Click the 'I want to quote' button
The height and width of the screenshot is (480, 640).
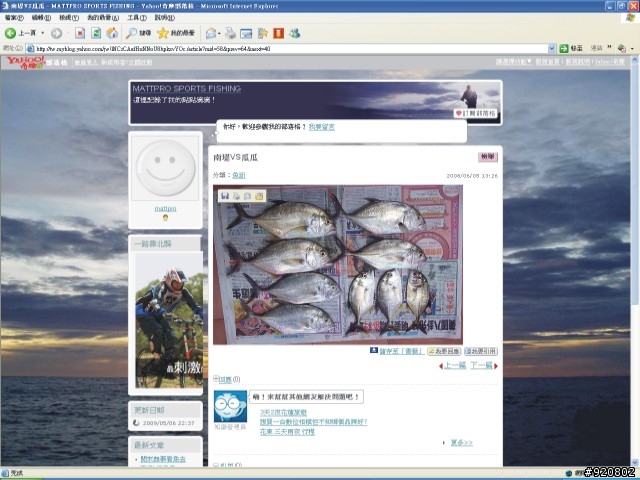click(481, 351)
